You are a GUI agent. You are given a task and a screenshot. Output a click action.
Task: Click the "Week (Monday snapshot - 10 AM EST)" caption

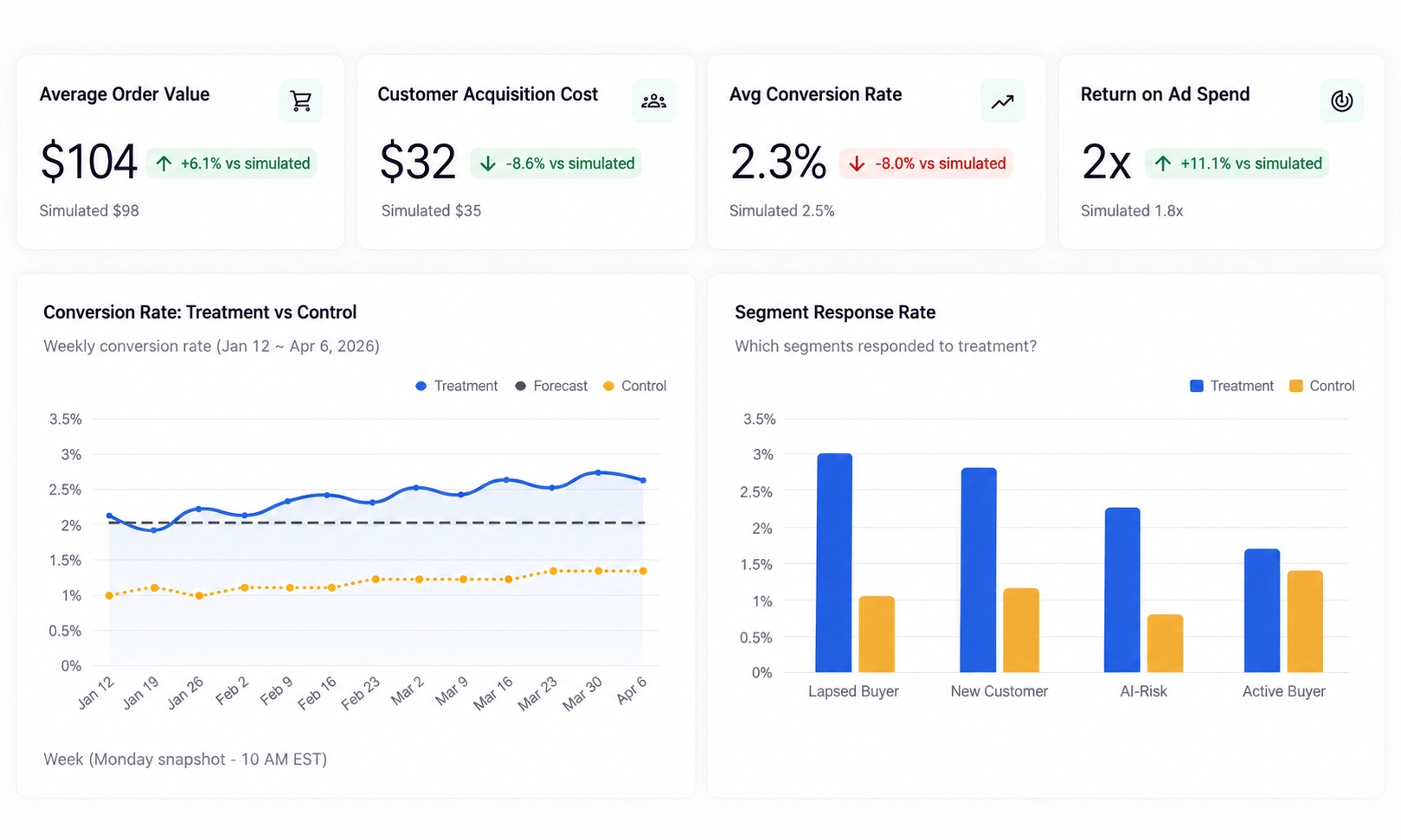(x=185, y=759)
